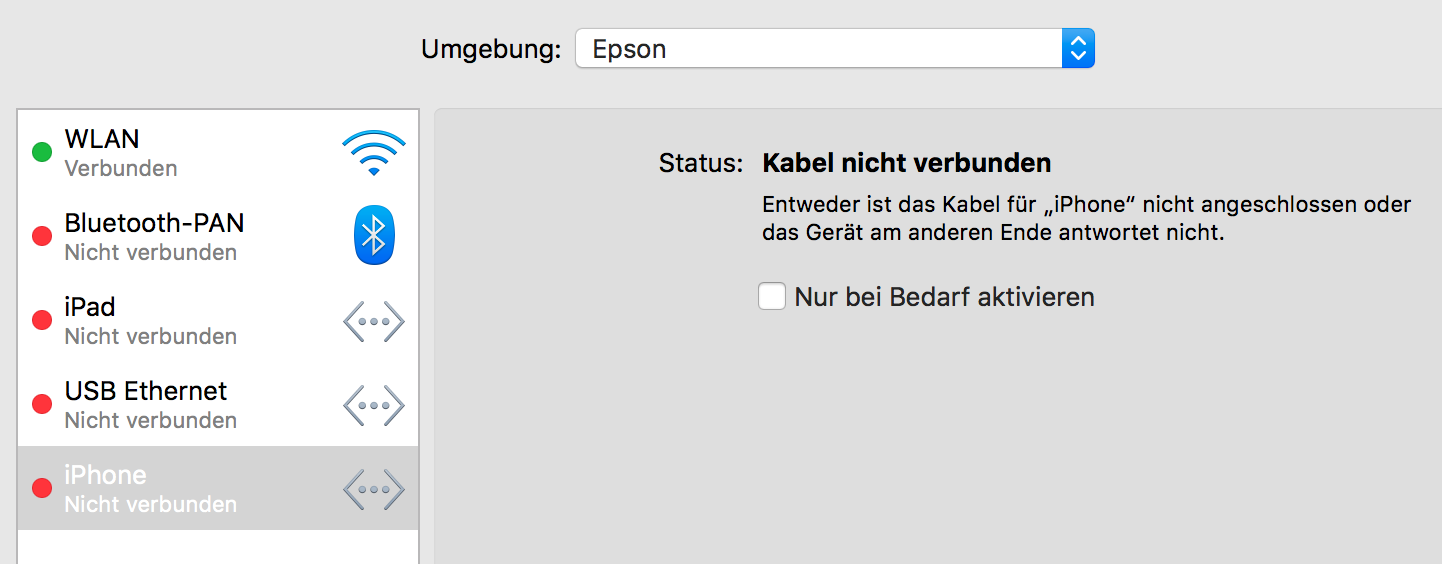This screenshot has width=1442, height=564.
Task: Click the red status dot next to iPhone
Action: [42, 489]
